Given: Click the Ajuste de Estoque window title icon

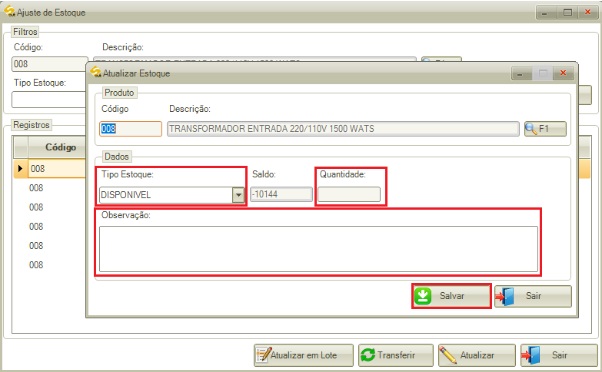Looking at the screenshot, I should click(10, 12).
